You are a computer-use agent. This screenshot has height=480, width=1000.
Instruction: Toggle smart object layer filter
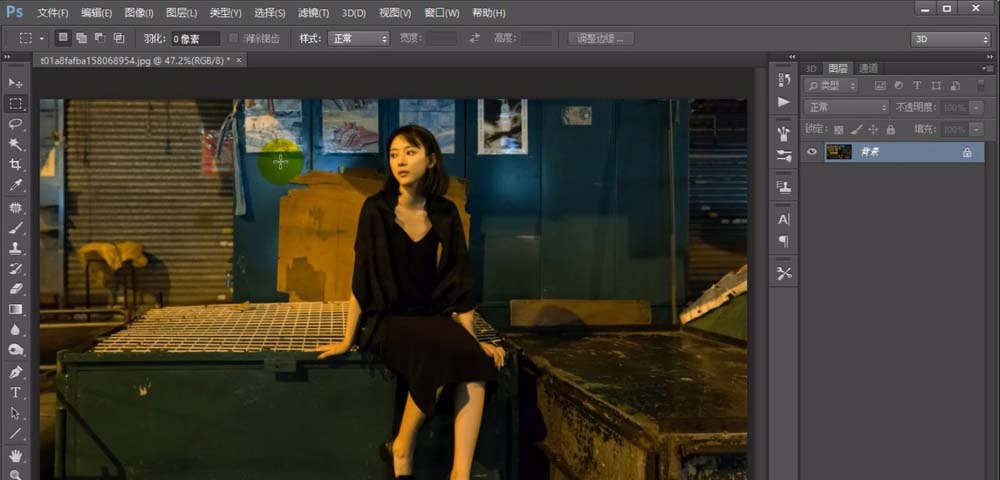pyautogui.click(x=955, y=85)
